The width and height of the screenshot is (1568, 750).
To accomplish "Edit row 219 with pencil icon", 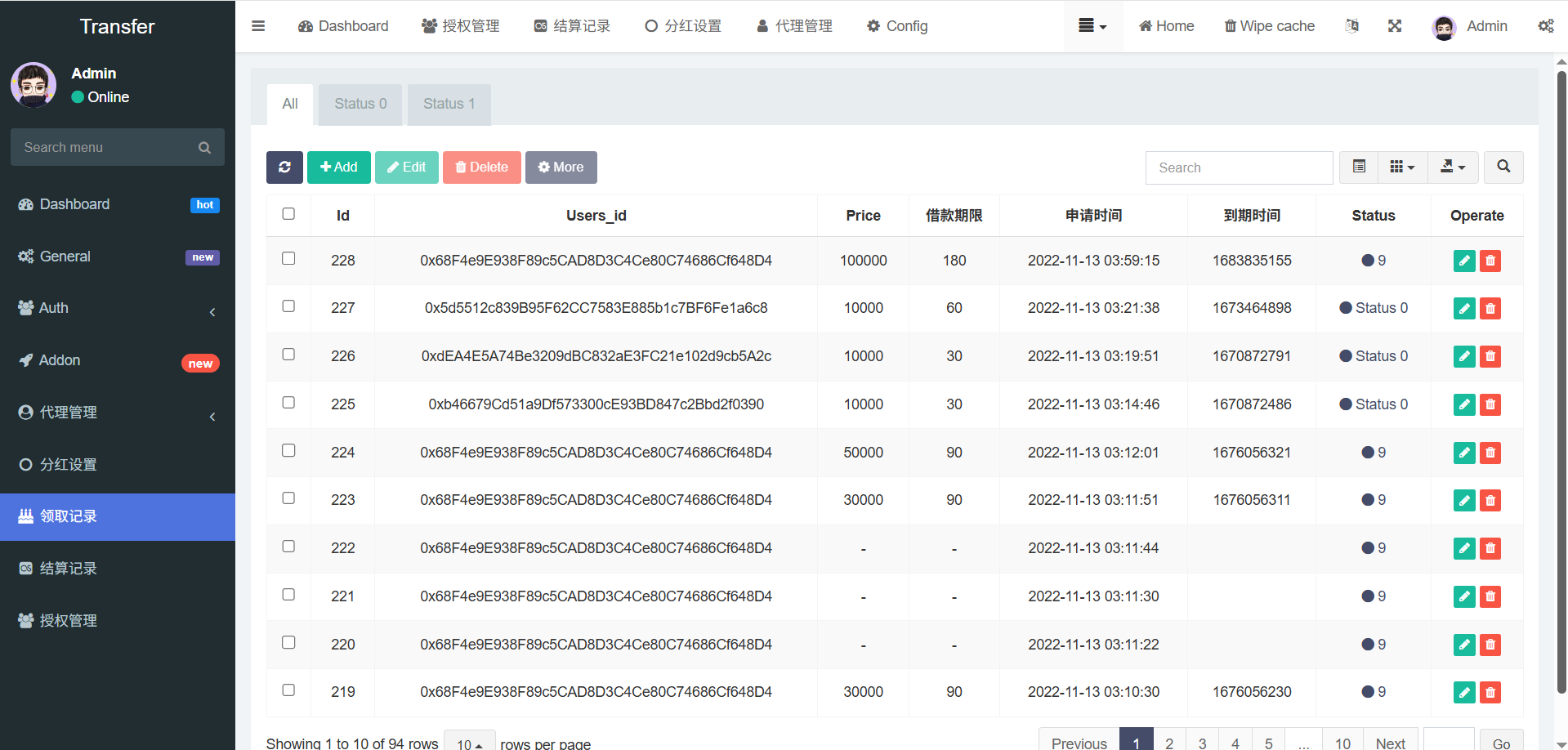I will tap(1464, 692).
